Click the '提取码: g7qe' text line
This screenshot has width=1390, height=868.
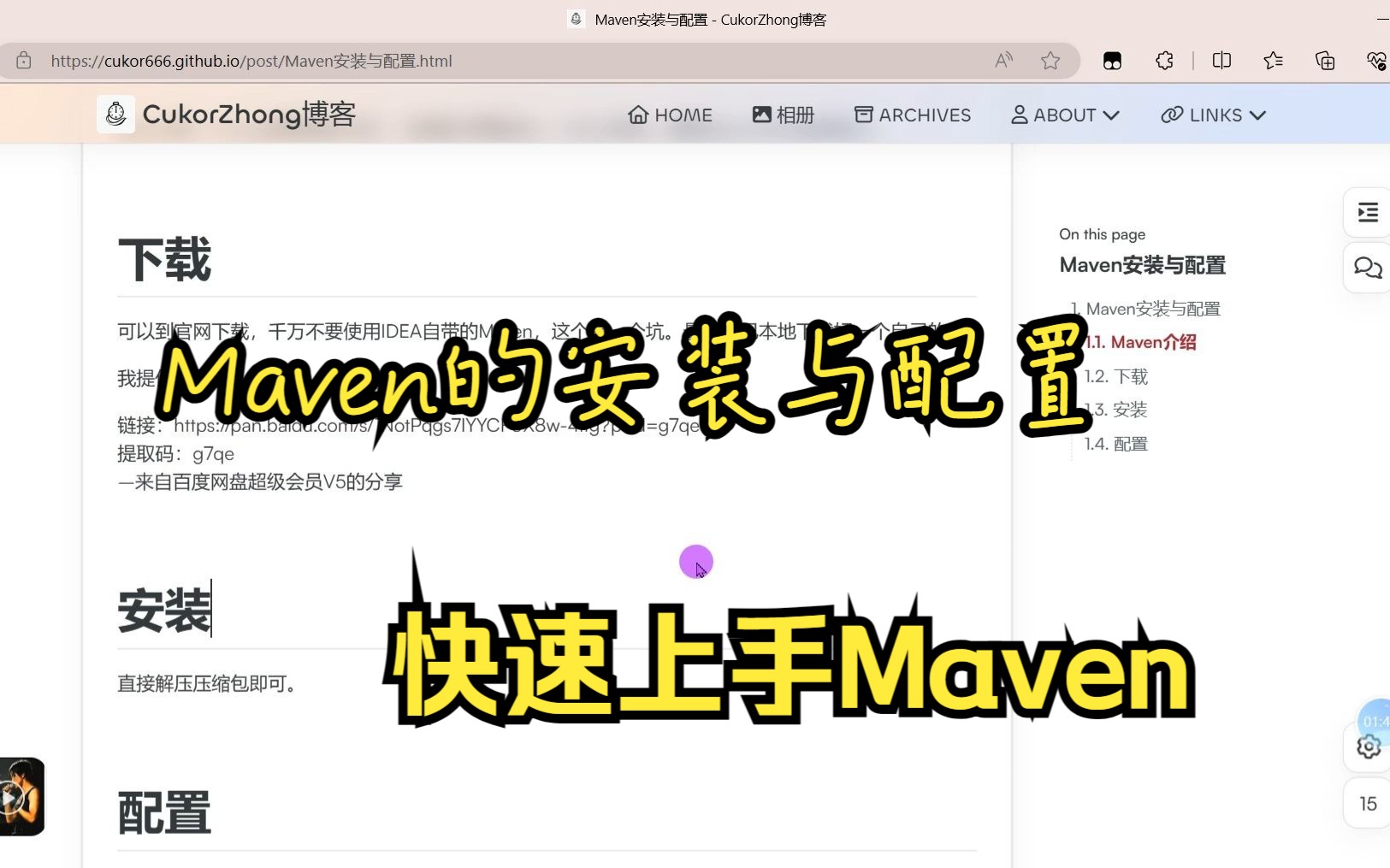[x=175, y=454]
